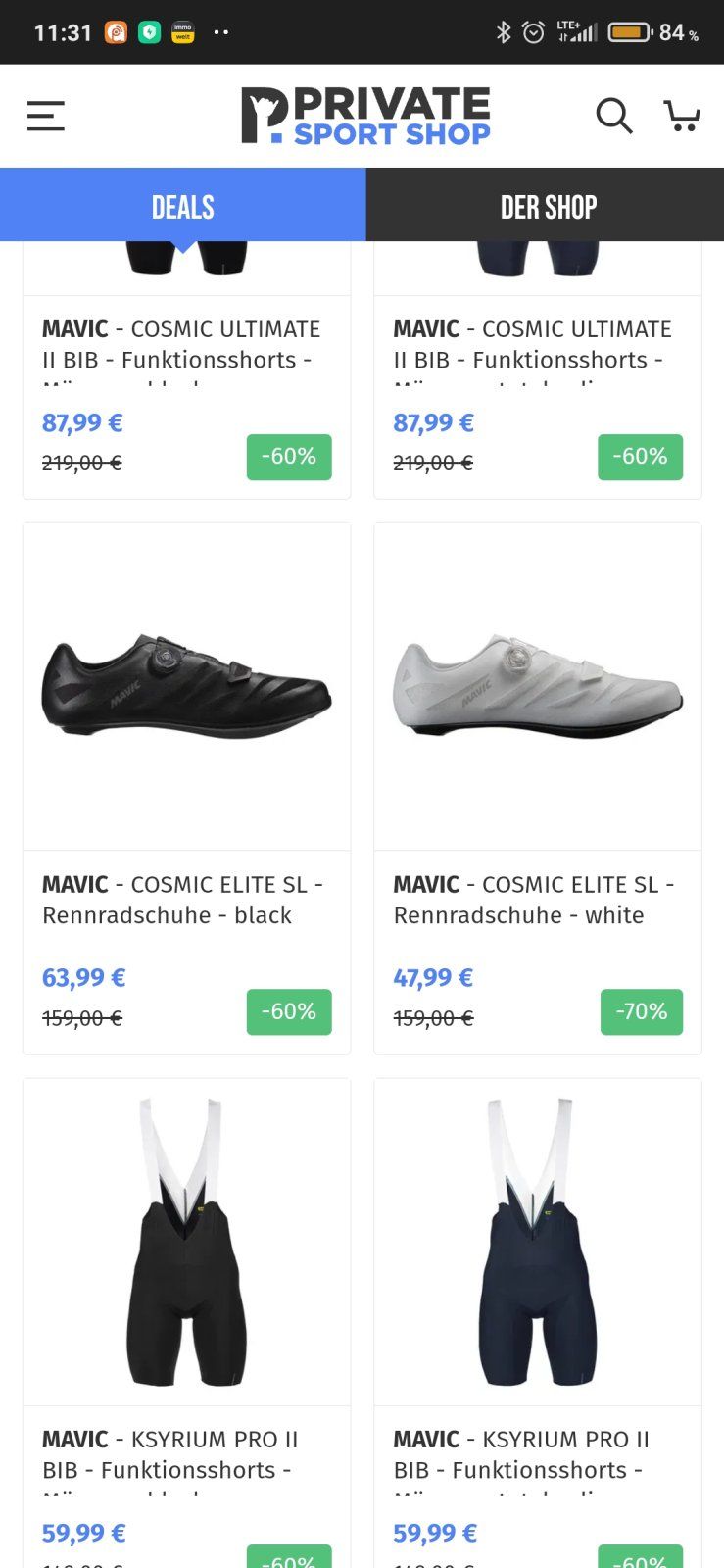The height and width of the screenshot is (1568, 724).
Task: Tap the alarm clock status icon
Action: click(x=533, y=32)
